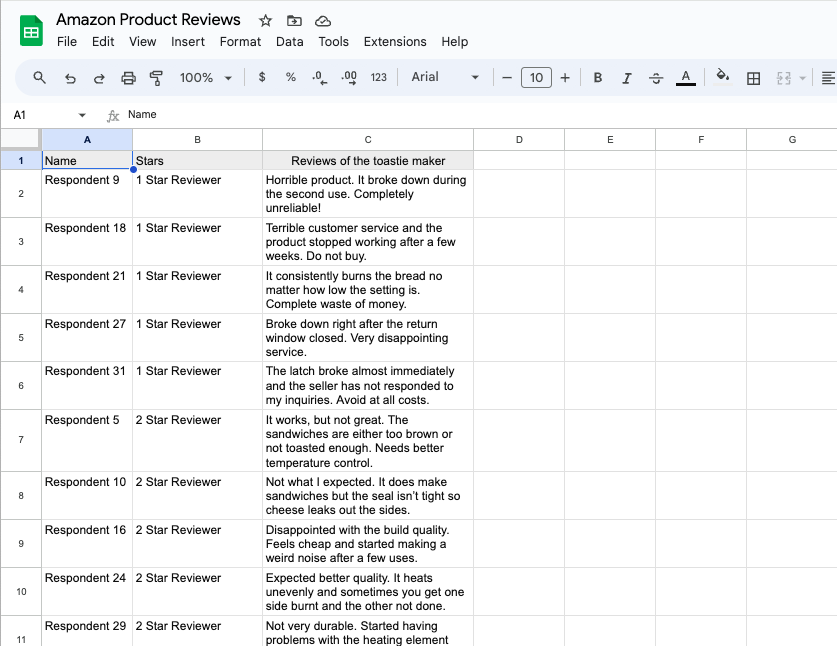The height and width of the screenshot is (646, 837).
Task: Open the Format menu
Action: pos(240,42)
